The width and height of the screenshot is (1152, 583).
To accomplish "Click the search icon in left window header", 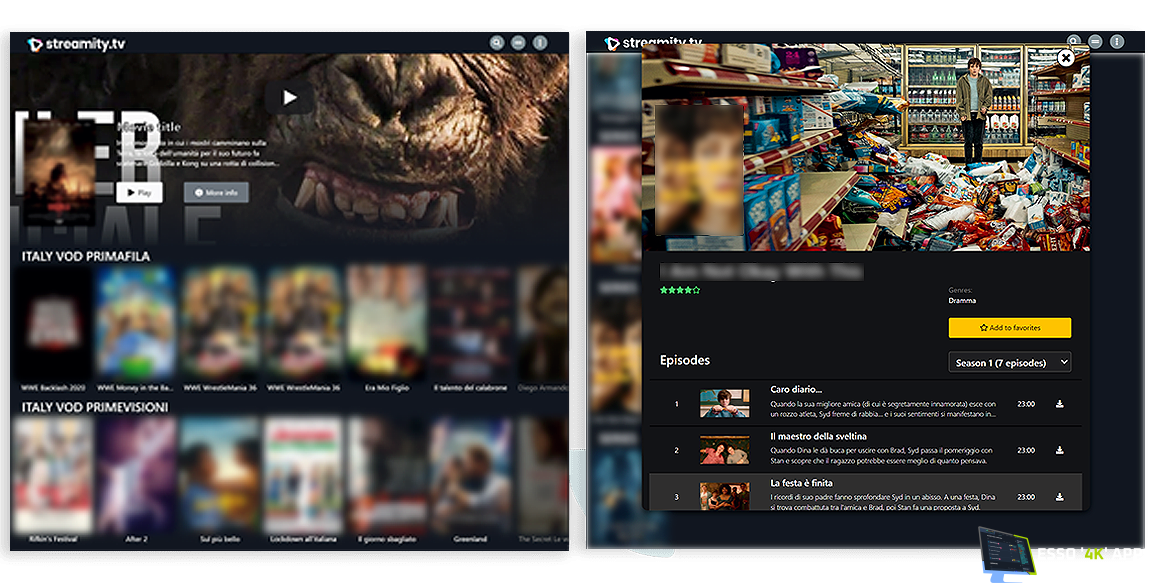I will 497,43.
